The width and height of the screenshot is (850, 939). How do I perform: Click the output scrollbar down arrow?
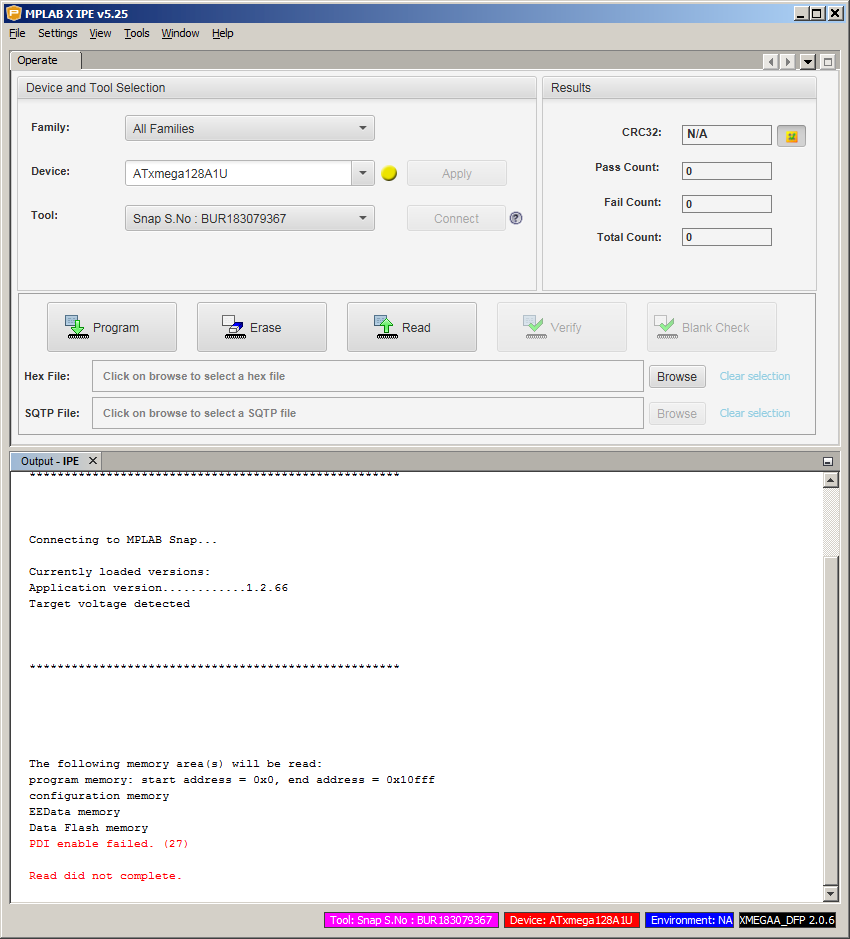click(830, 893)
